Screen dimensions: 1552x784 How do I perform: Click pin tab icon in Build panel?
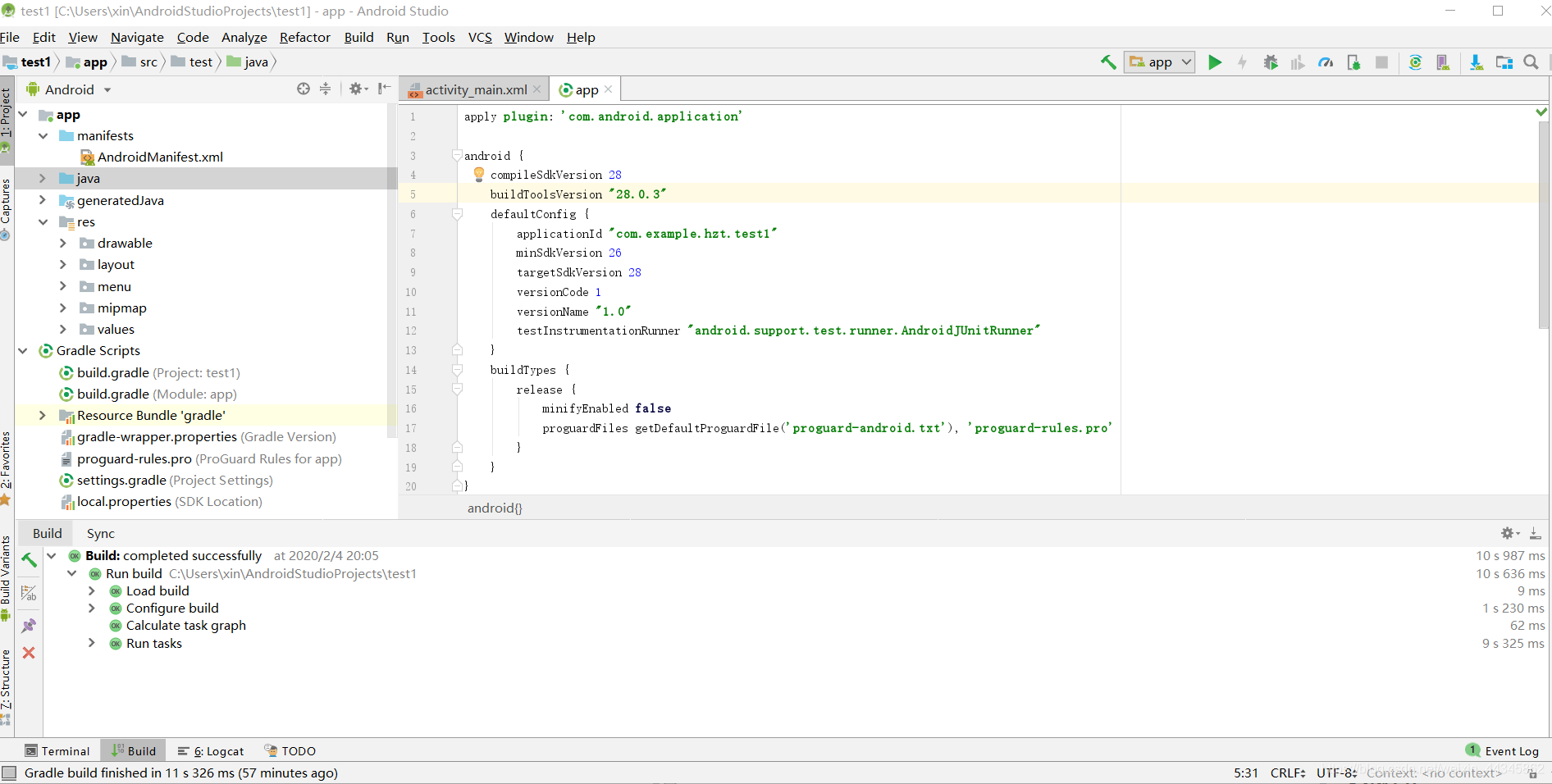click(29, 626)
